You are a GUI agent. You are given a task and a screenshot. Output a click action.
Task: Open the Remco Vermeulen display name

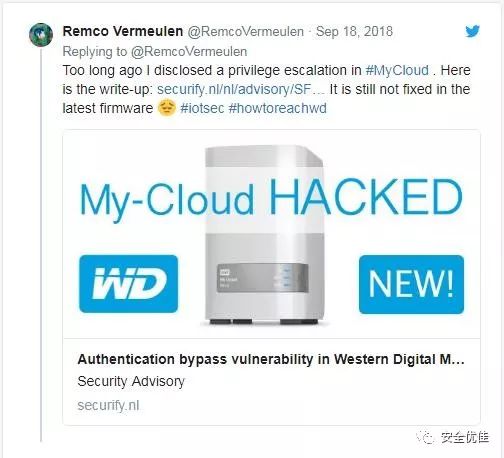pos(123,31)
